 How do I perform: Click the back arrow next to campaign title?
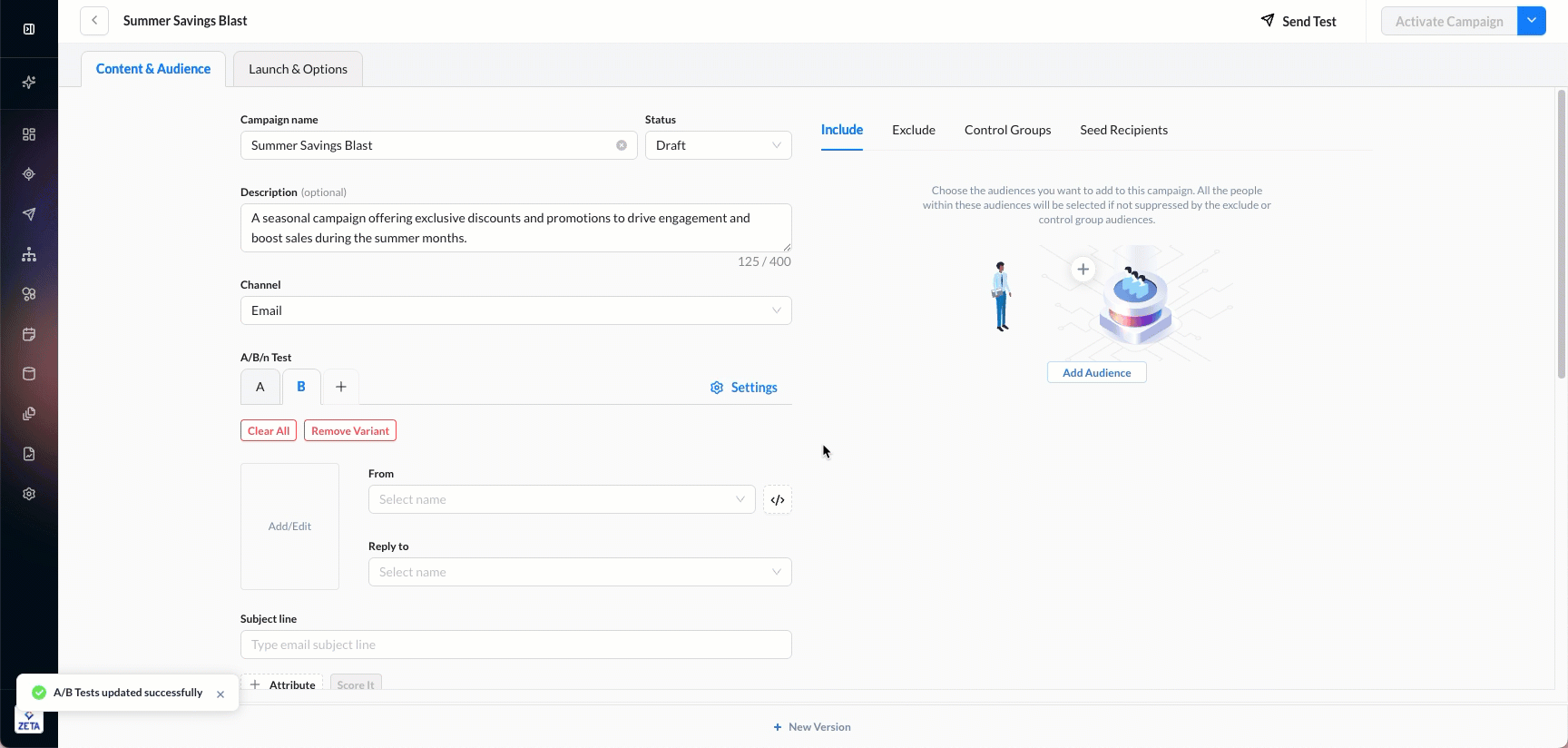tap(94, 21)
